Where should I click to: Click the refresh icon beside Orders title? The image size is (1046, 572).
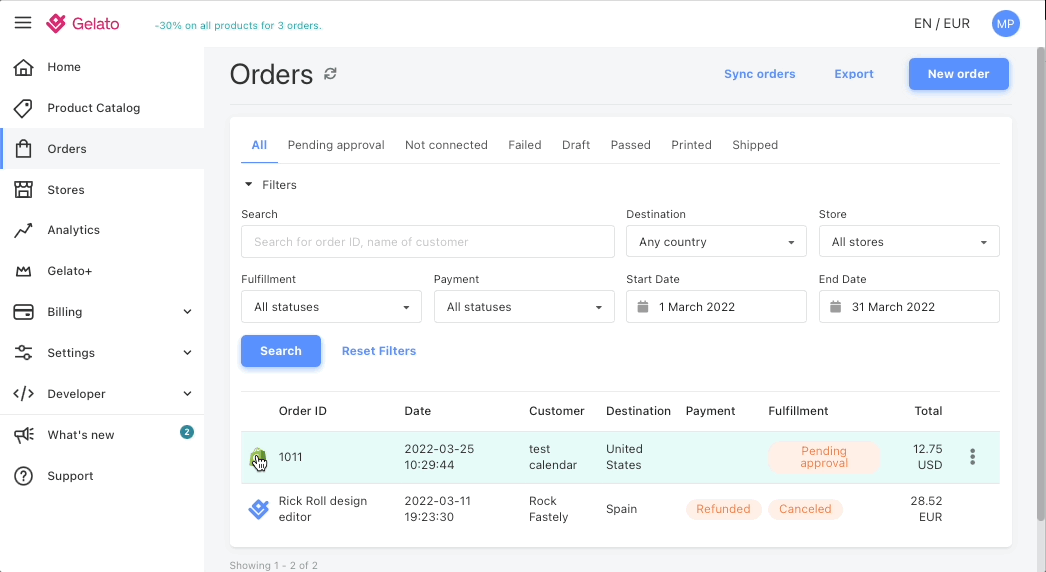coord(330,73)
